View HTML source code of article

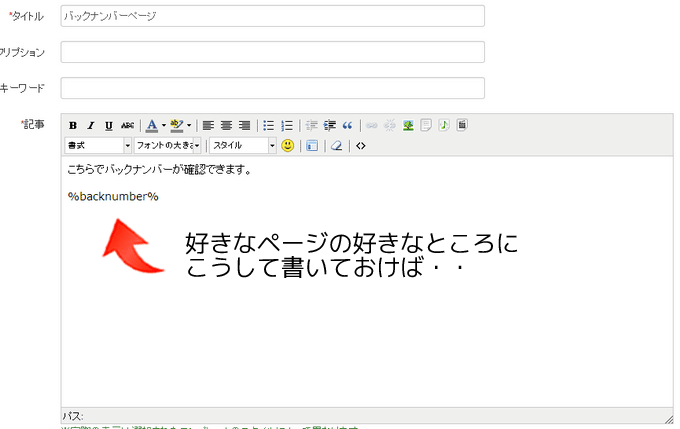(361, 146)
